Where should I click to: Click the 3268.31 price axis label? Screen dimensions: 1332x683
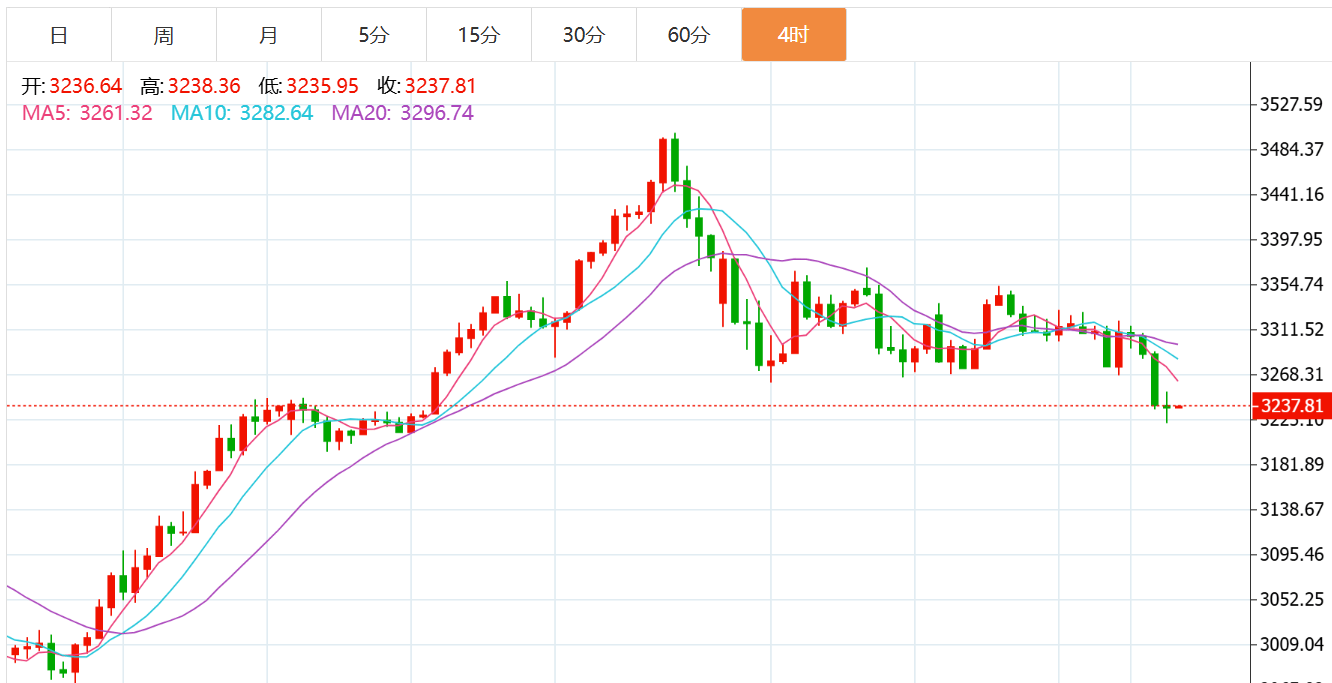[1291, 374]
